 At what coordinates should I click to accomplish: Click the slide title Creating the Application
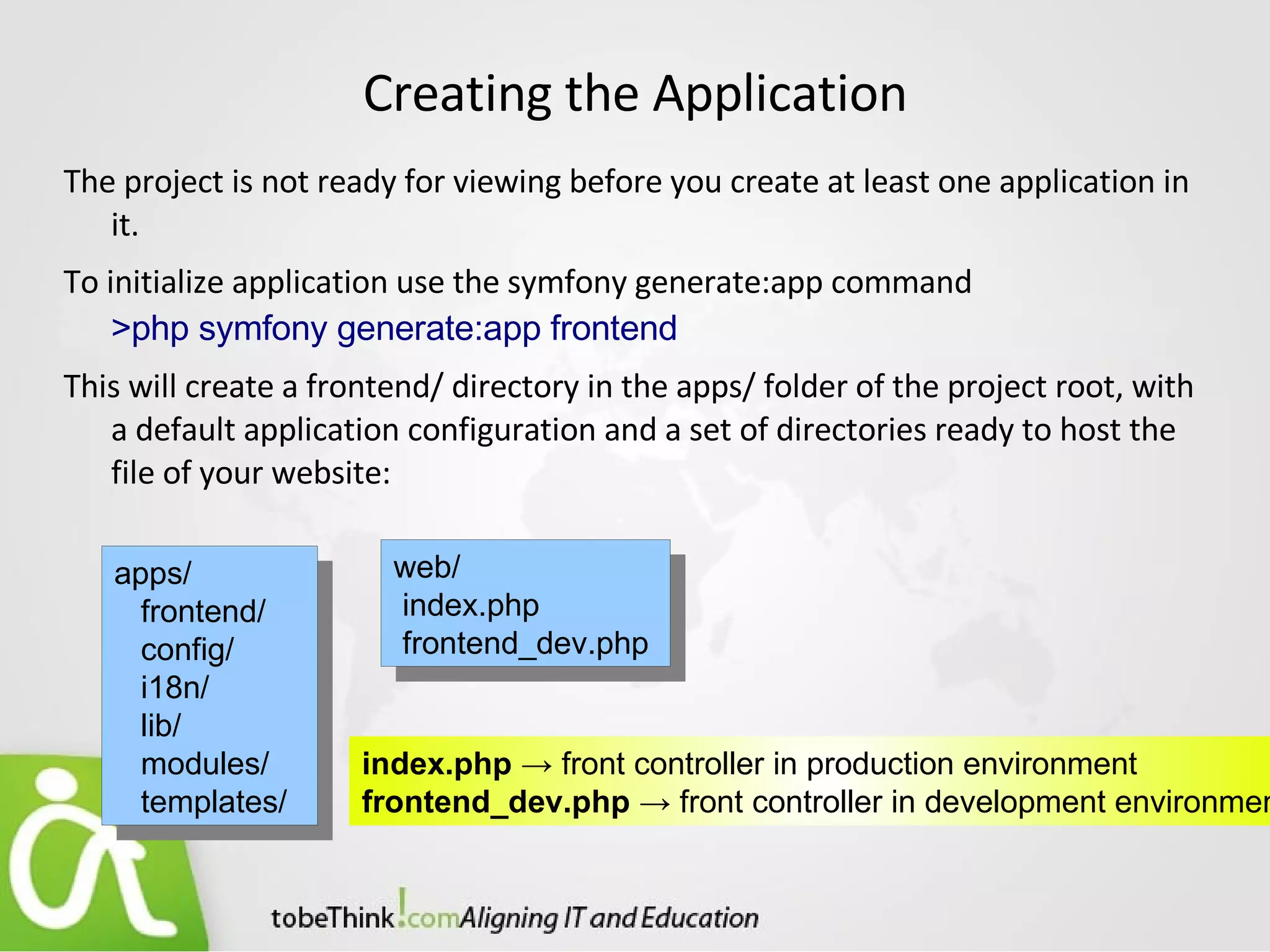coord(634,94)
